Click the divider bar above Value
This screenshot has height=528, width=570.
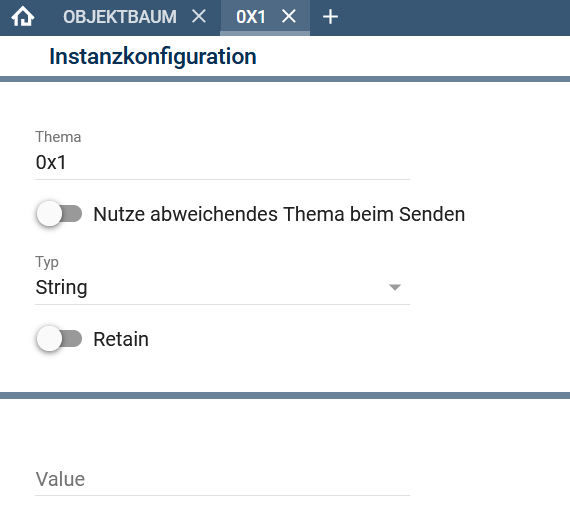coord(285,395)
